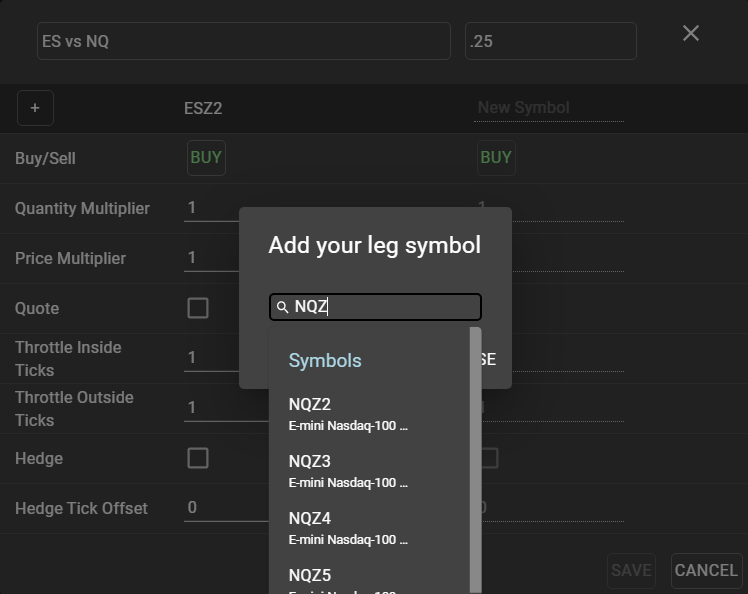The image size is (748, 594).
Task: Click the SAVE button
Action: 631,570
